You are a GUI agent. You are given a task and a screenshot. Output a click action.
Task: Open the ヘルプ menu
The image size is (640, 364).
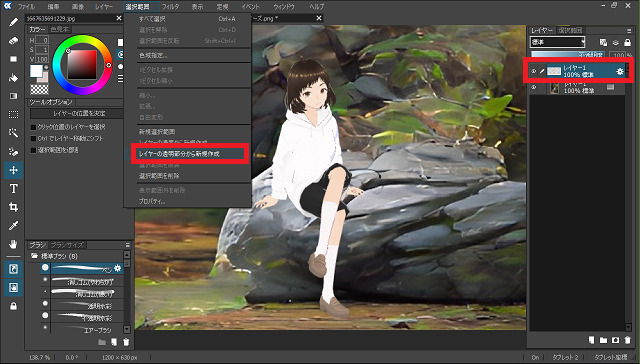(x=317, y=7)
